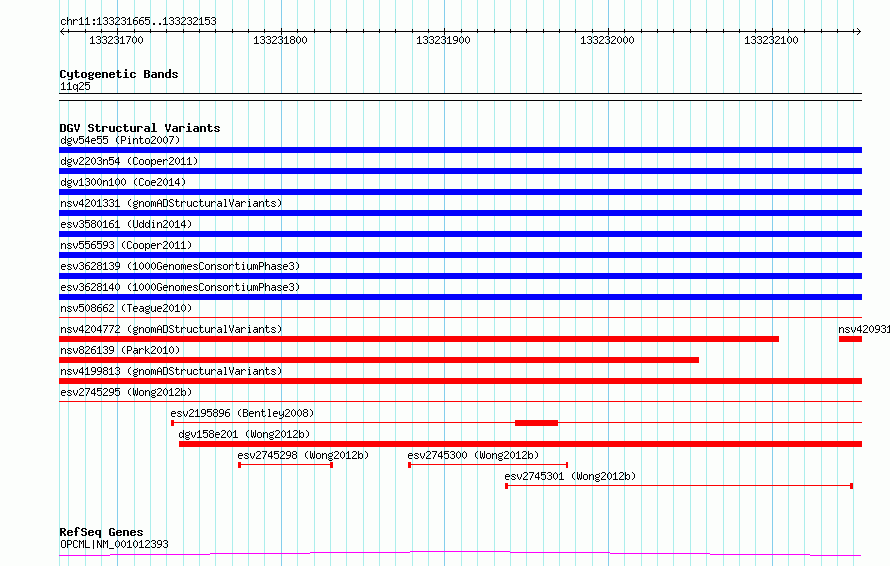Screen dimensions: 890x566
Task: Click the 133231800 ruler position label
Action: coord(280,40)
